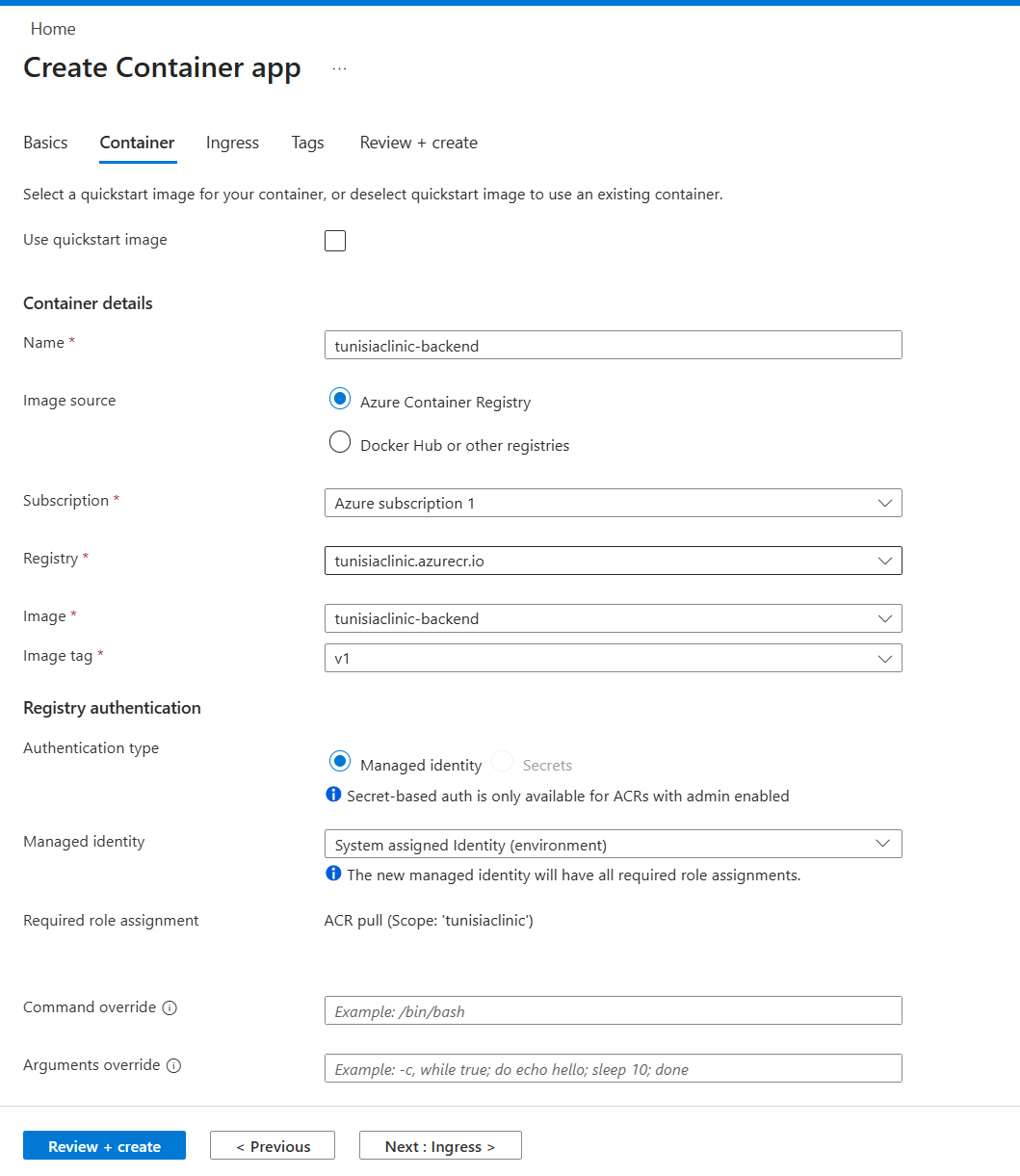Navigate back with the Home link
The image size is (1020, 1176).
tap(53, 29)
